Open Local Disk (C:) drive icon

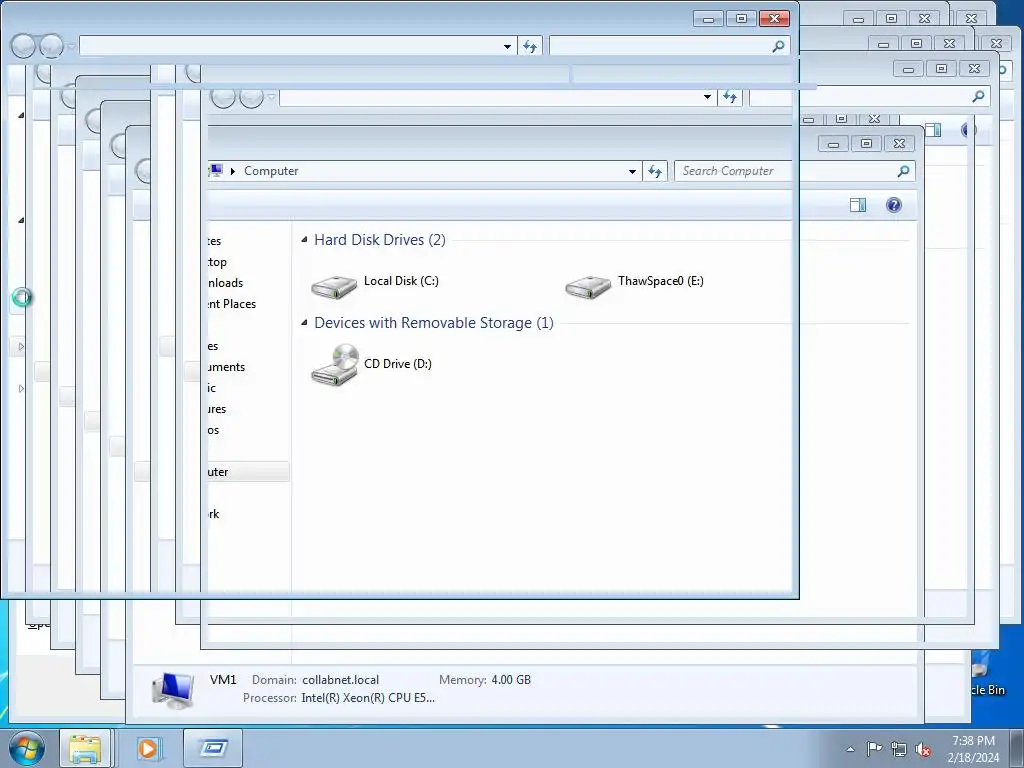pyautogui.click(x=334, y=287)
